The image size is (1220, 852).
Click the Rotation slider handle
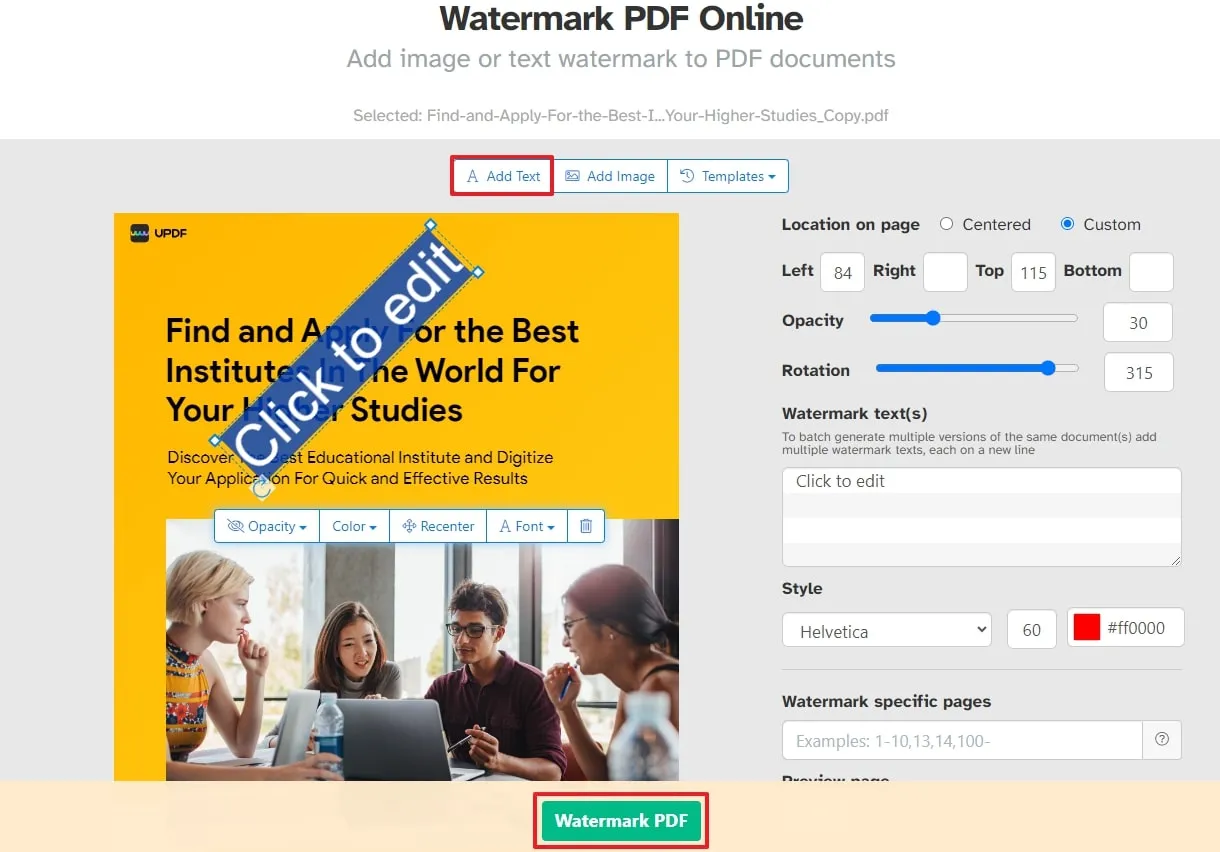(x=1048, y=368)
